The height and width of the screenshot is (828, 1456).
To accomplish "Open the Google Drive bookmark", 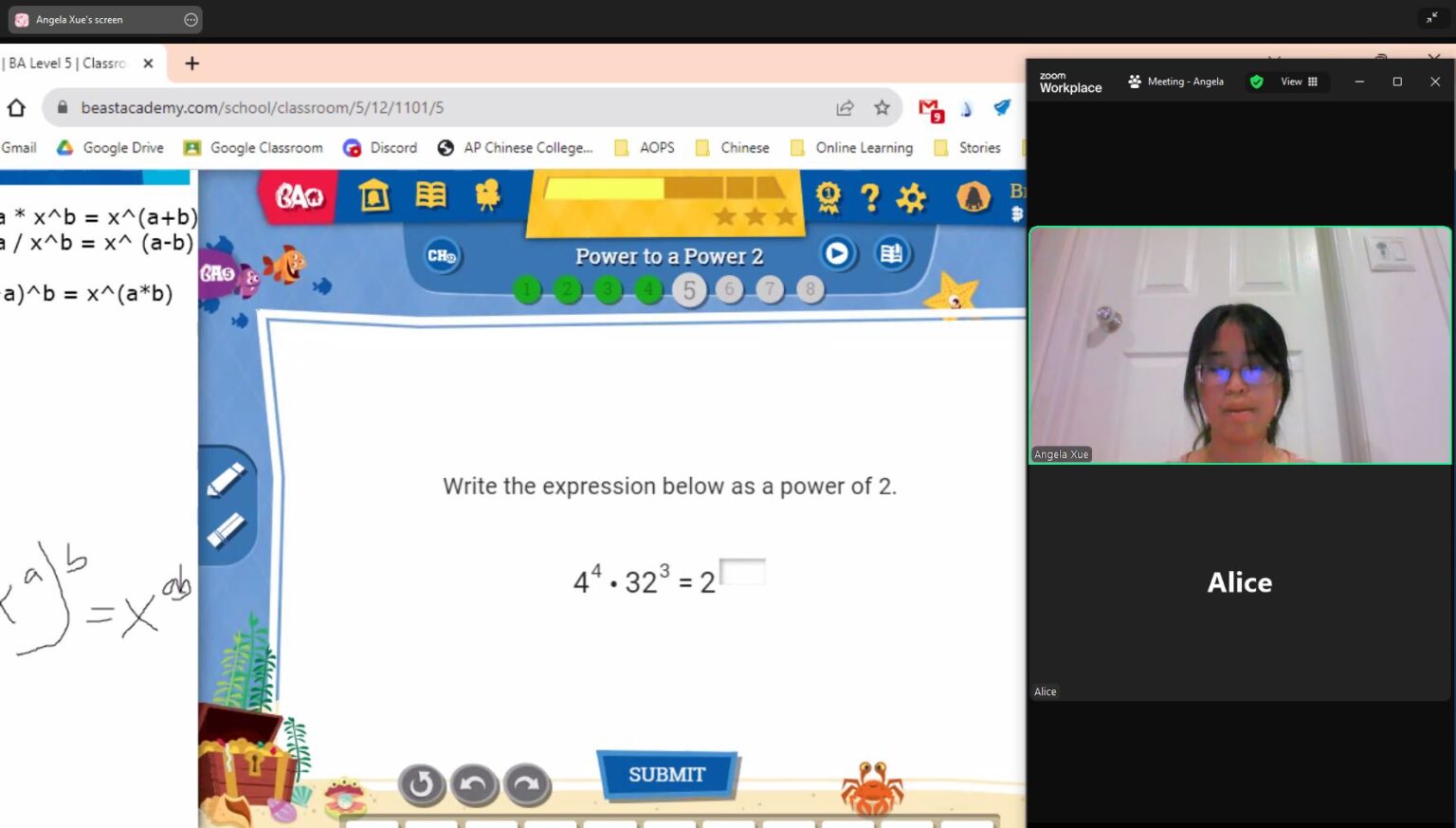I will click(x=110, y=148).
